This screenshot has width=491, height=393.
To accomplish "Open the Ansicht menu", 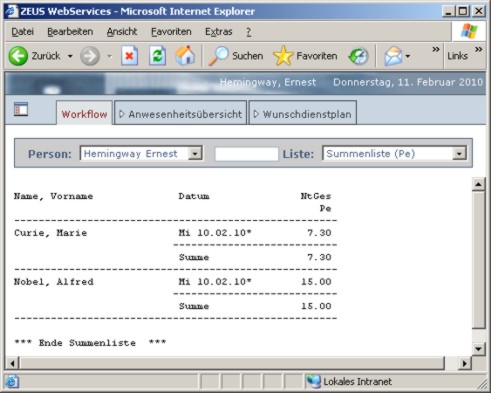I will tap(122, 32).
